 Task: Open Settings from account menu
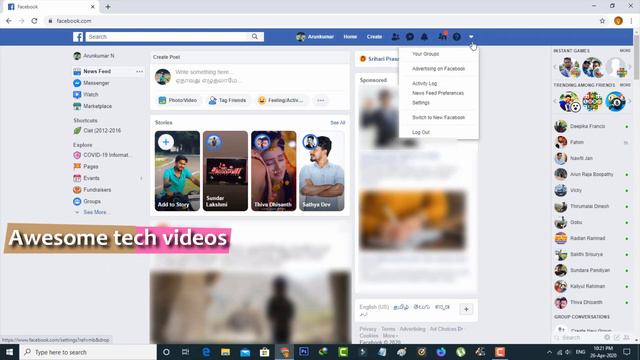click(421, 103)
